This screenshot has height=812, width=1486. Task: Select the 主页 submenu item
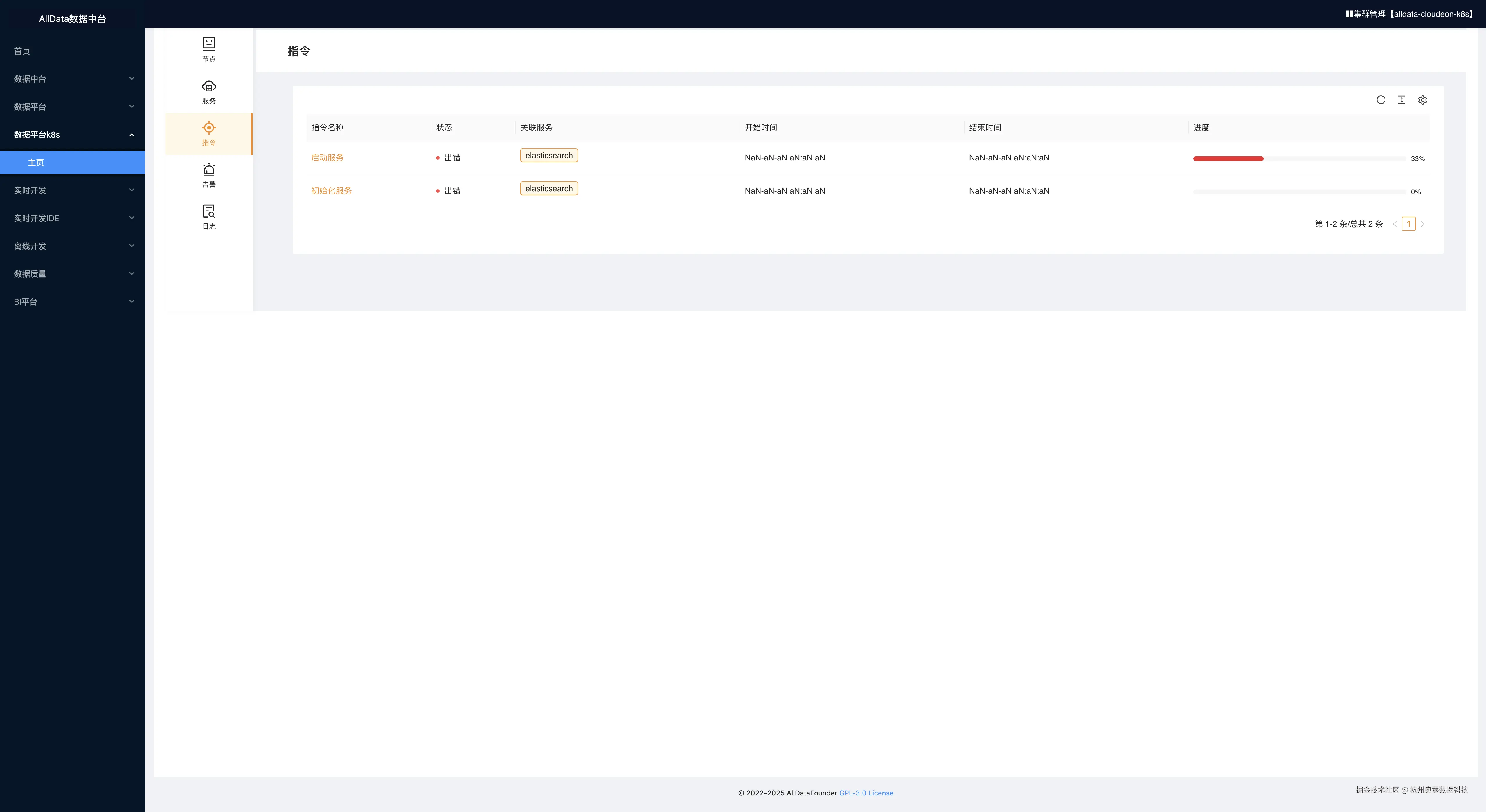[36, 163]
